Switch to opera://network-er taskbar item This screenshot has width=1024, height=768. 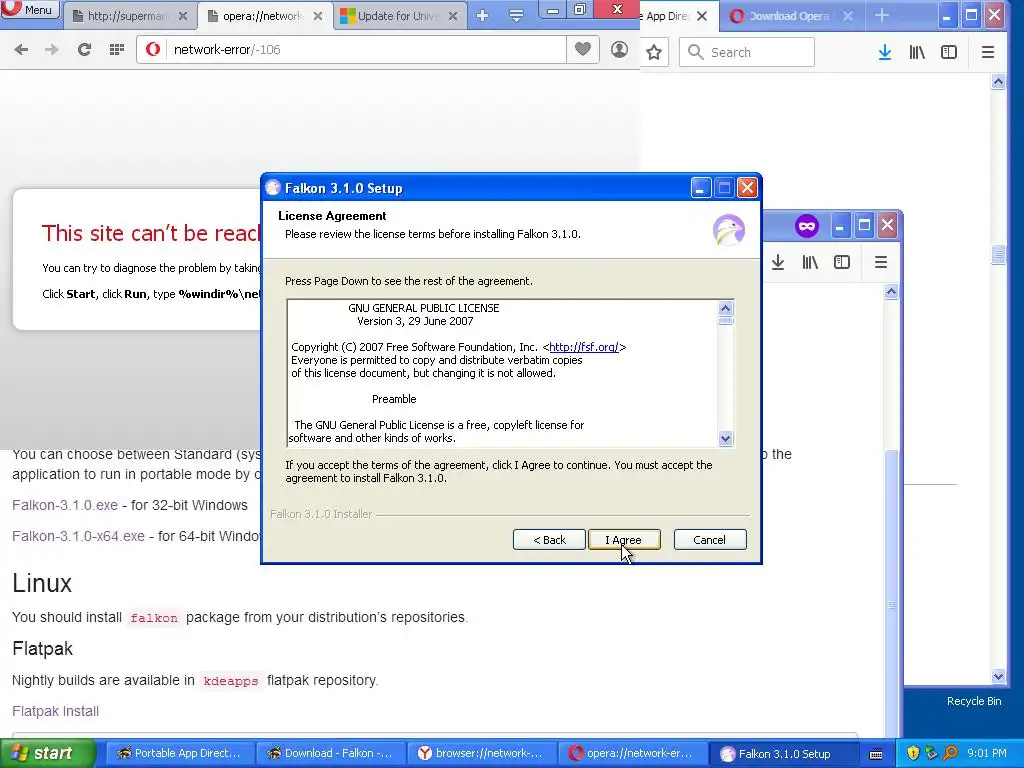(632, 754)
